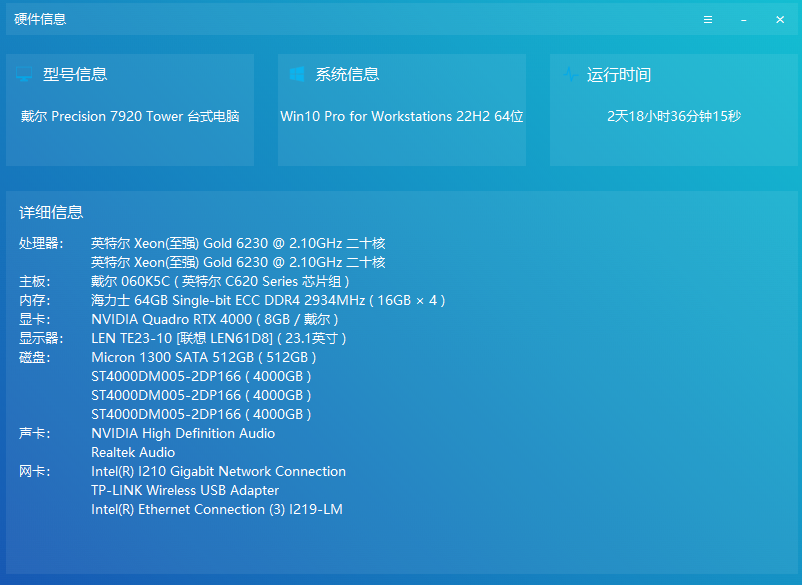Select the Micron 1300 SATA 512GB disk

(x=204, y=357)
